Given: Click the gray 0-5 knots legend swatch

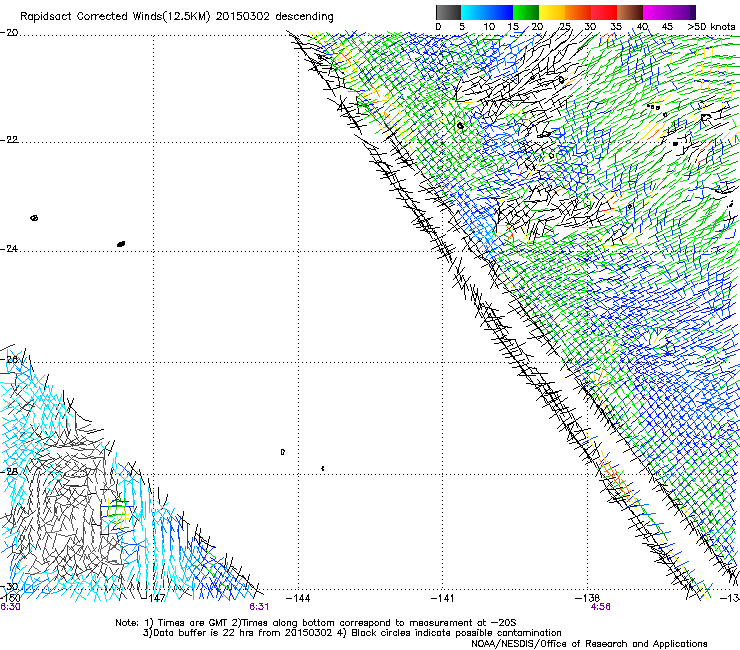Looking at the screenshot, I should tap(448, 12).
